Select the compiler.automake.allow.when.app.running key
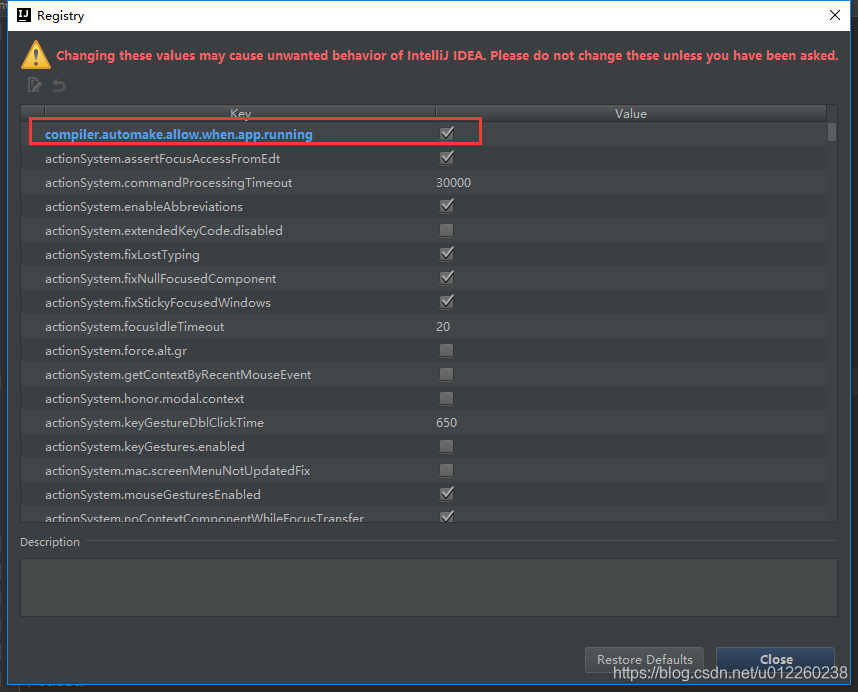The height and width of the screenshot is (692, 858). pos(178,135)
